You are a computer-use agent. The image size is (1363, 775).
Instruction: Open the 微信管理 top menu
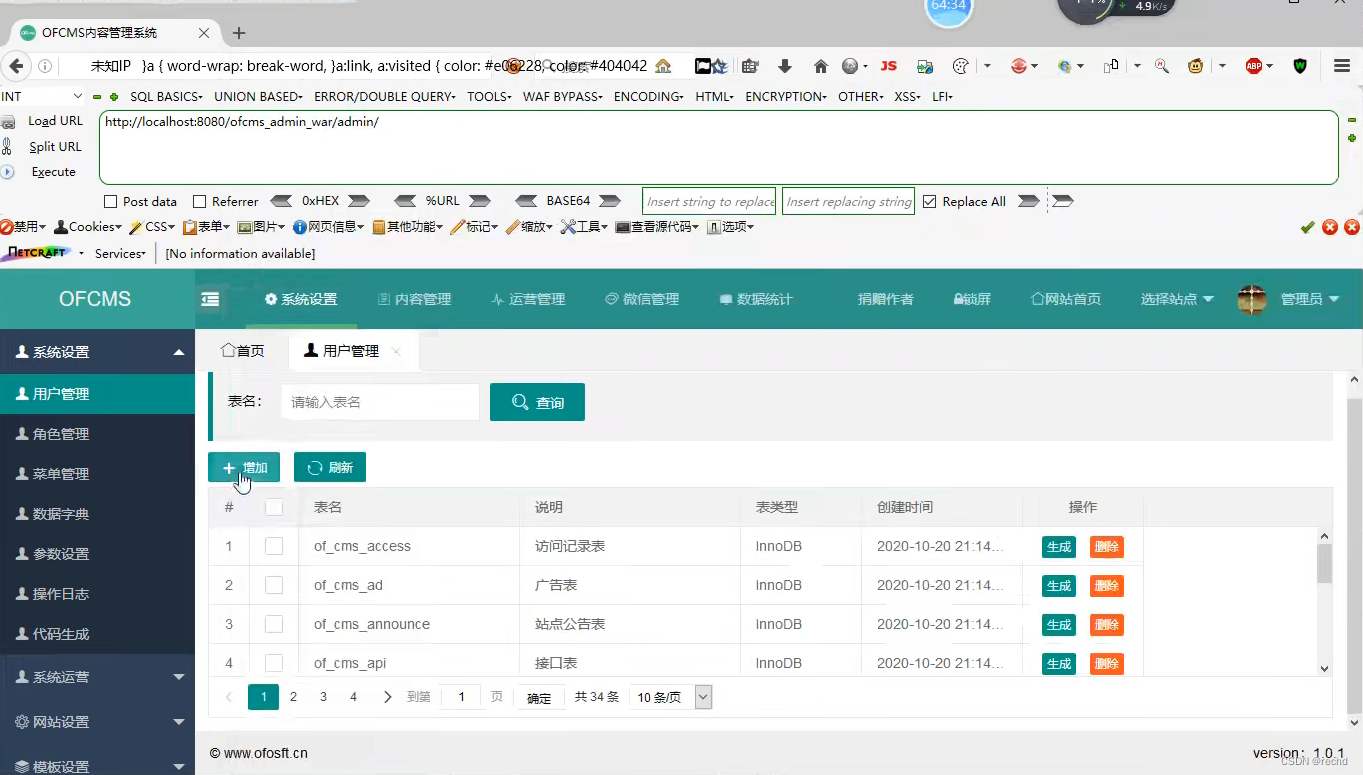click(x=642, y=299)
